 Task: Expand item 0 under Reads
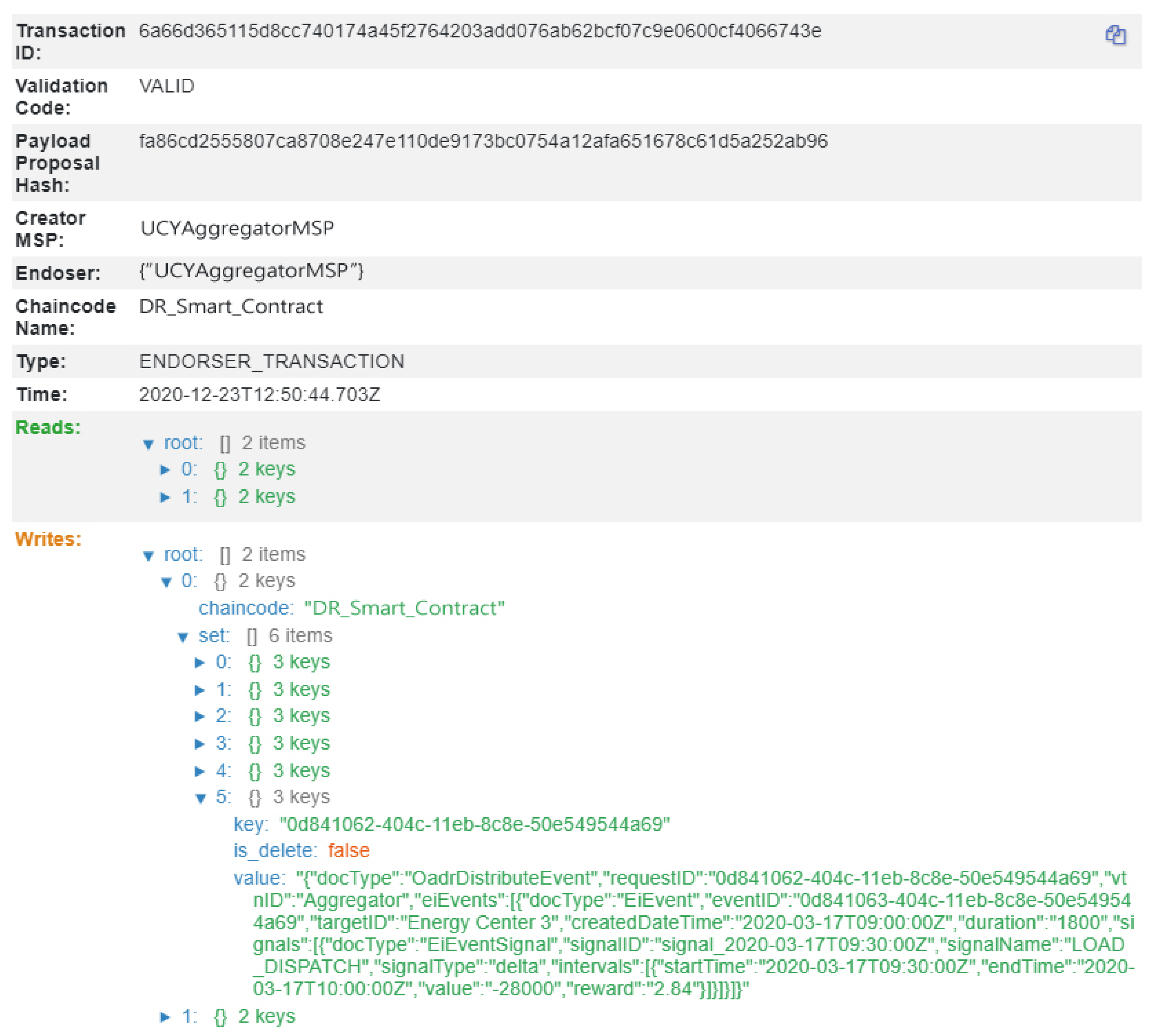(165, 469)
